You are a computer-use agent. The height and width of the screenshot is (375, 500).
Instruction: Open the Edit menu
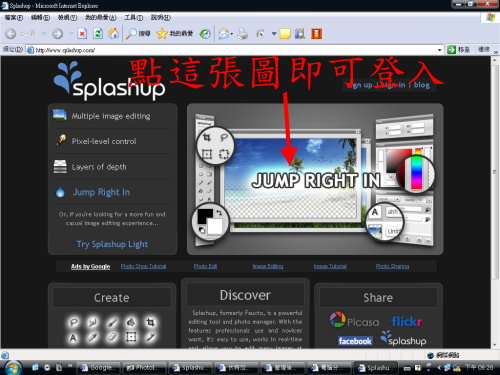[40, 18]
